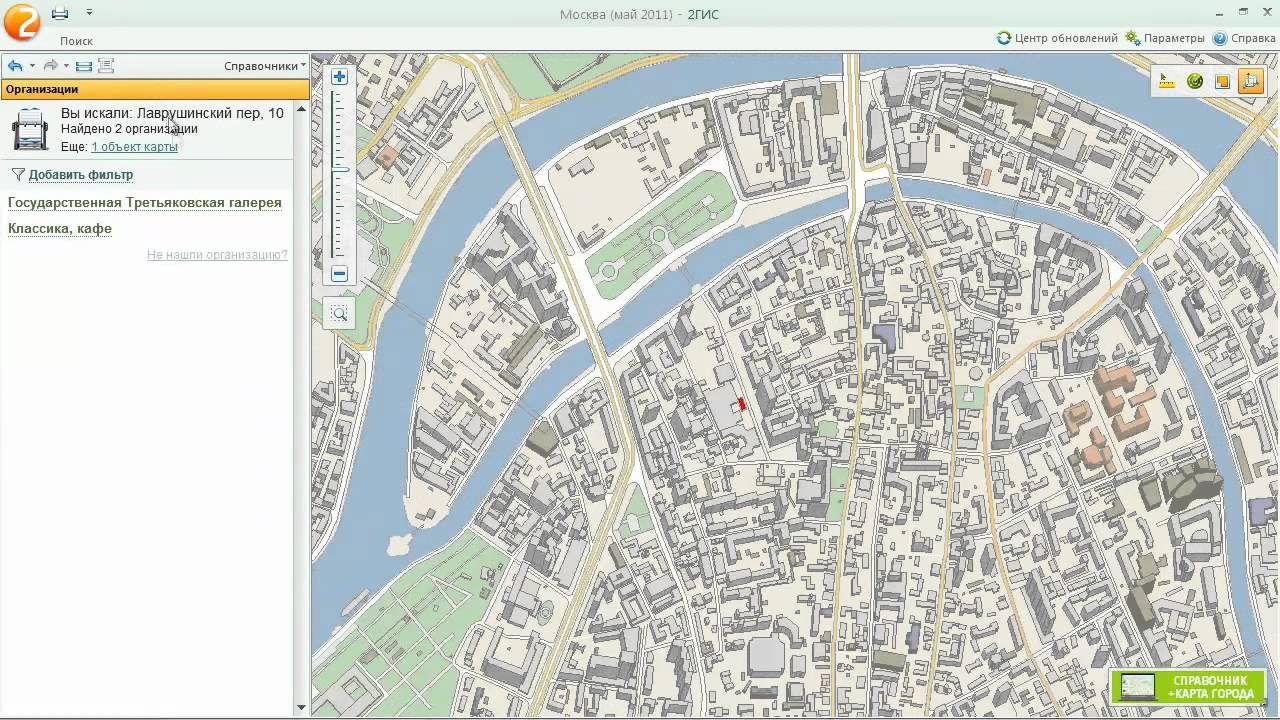
Task: Open Государственная Третьяковская галерея result
Action: click(x=145, y=203)
